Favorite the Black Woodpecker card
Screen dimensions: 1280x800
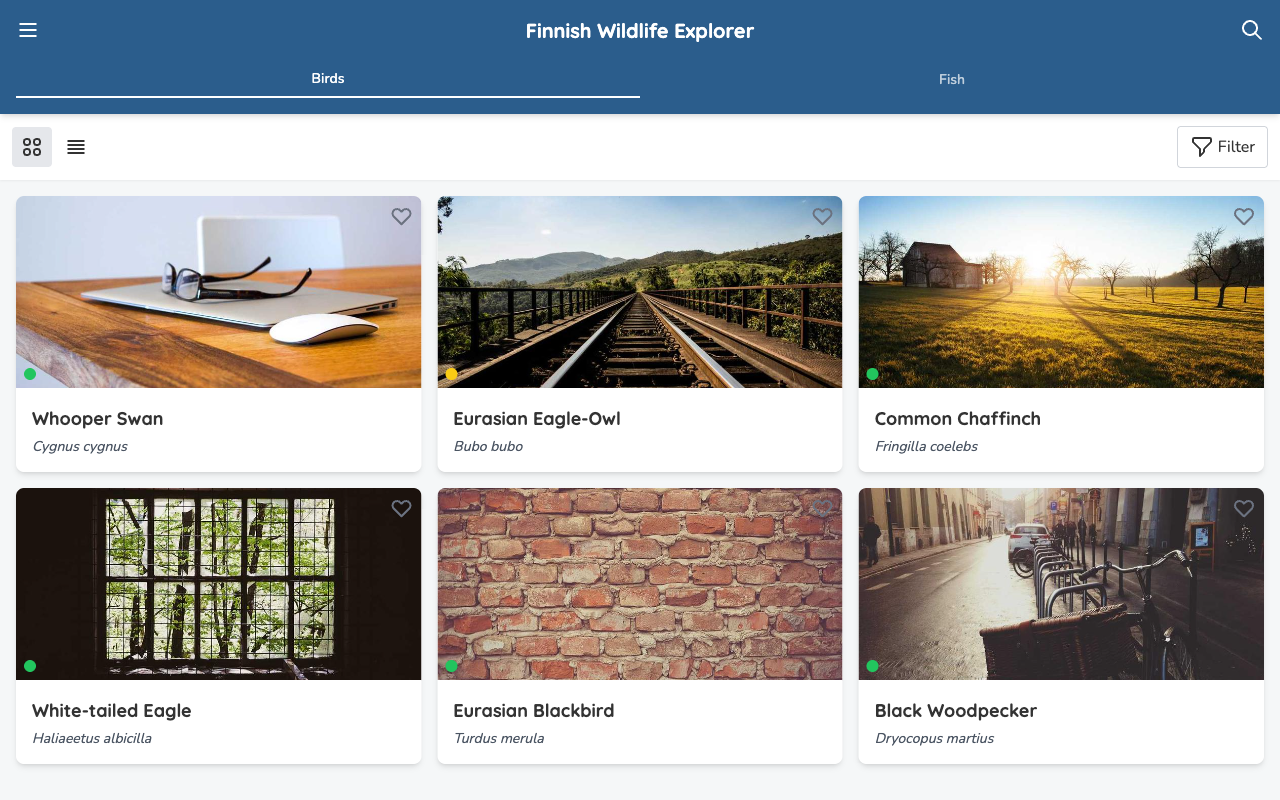[x=1243, y=508]
